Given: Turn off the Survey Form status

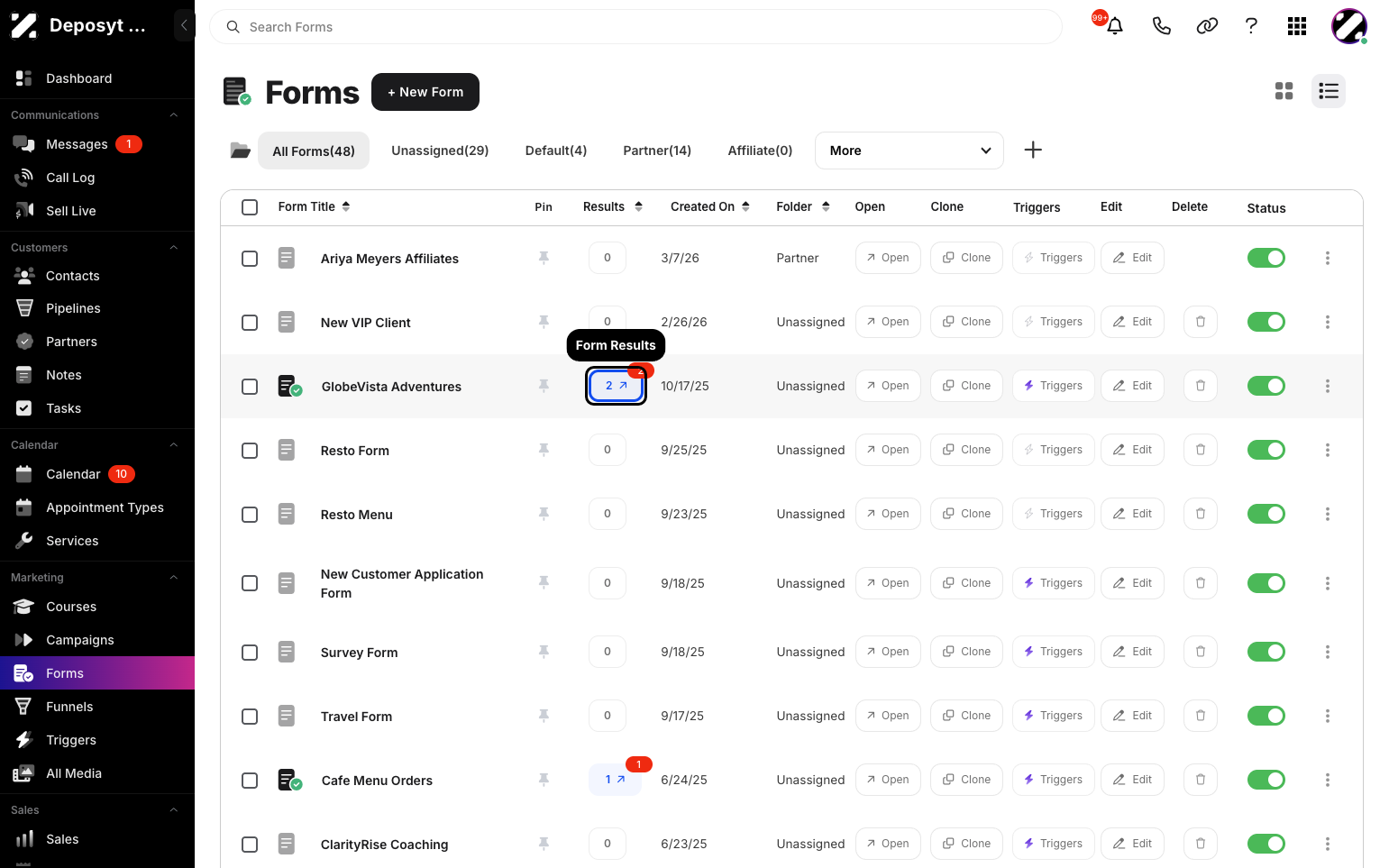Looking at the screenshot, I should (1266, 652).
